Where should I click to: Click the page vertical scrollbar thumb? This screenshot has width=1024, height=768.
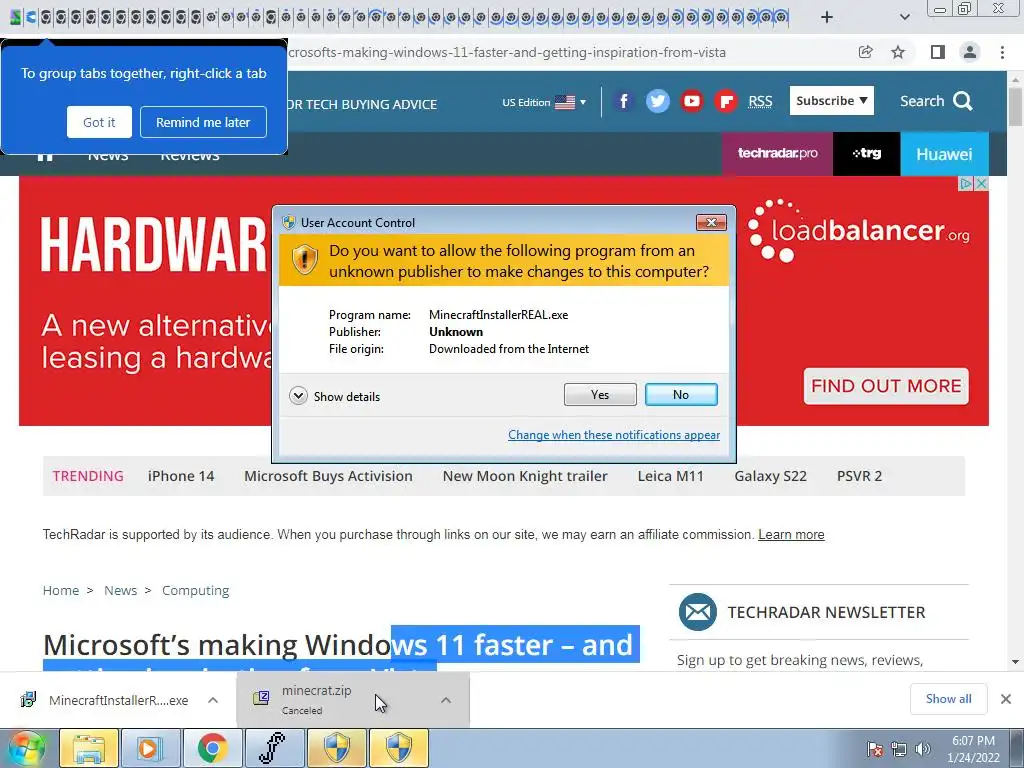[1016, 106]
